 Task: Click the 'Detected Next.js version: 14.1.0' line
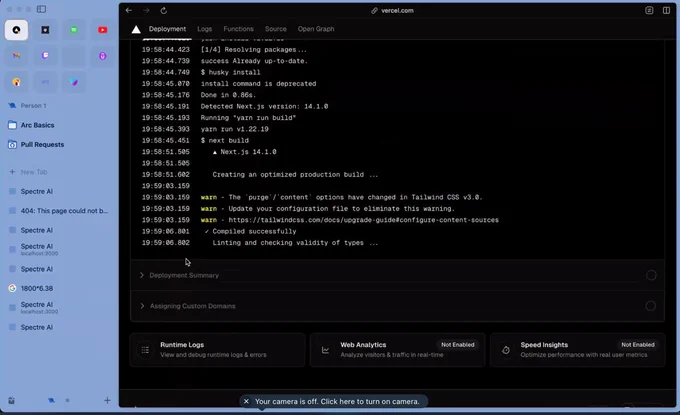tap(264, 107)
